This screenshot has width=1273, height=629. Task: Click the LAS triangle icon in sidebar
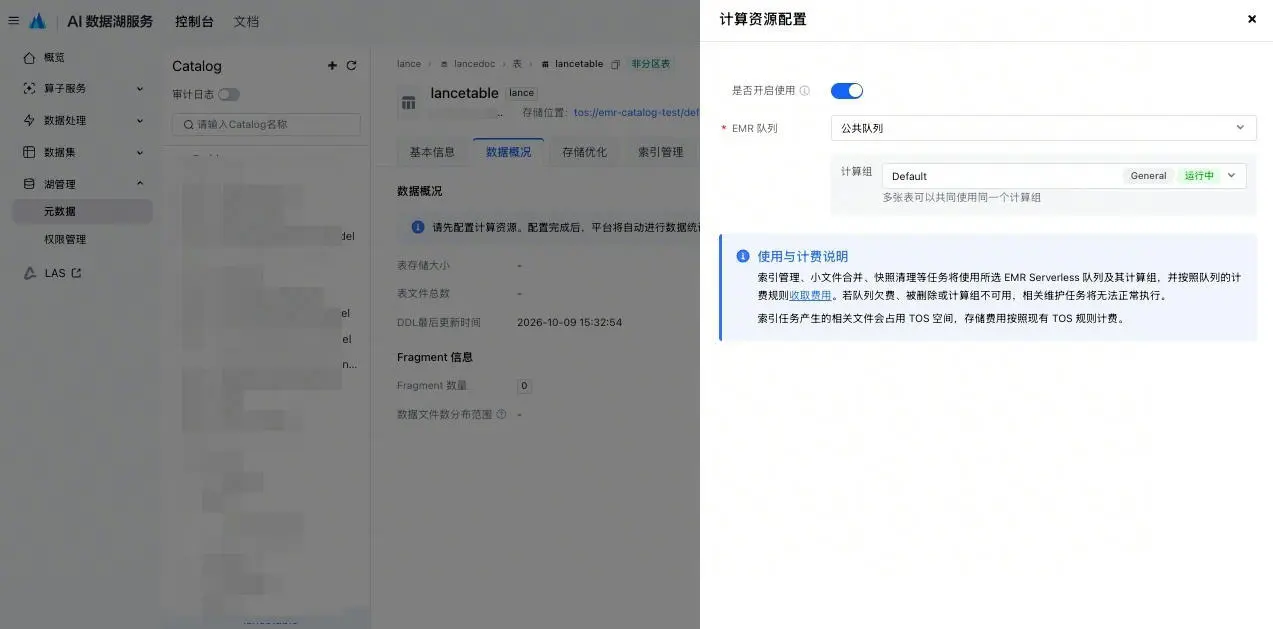[x=30, y=273]
